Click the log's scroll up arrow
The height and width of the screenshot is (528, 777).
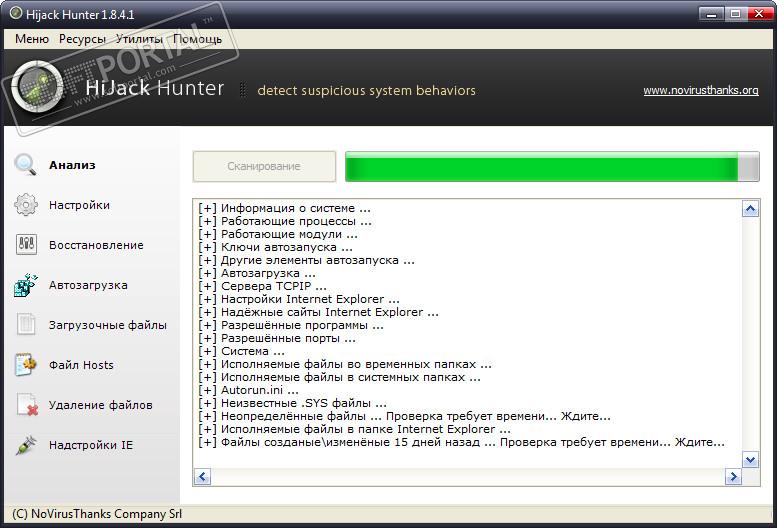pos(750,209)
